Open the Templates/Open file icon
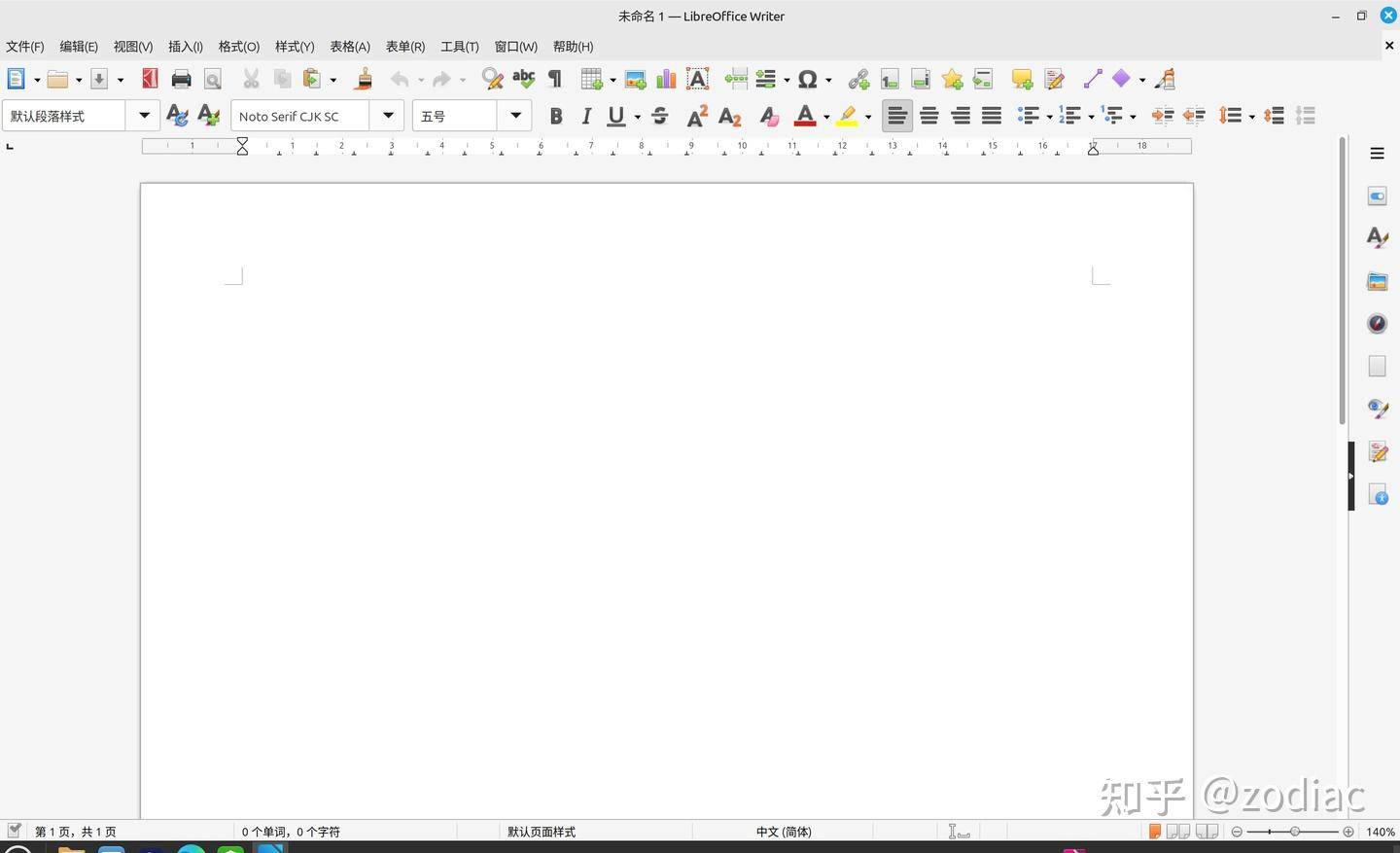This screenshot has width=1400, height=853. (x=58, y=79)
